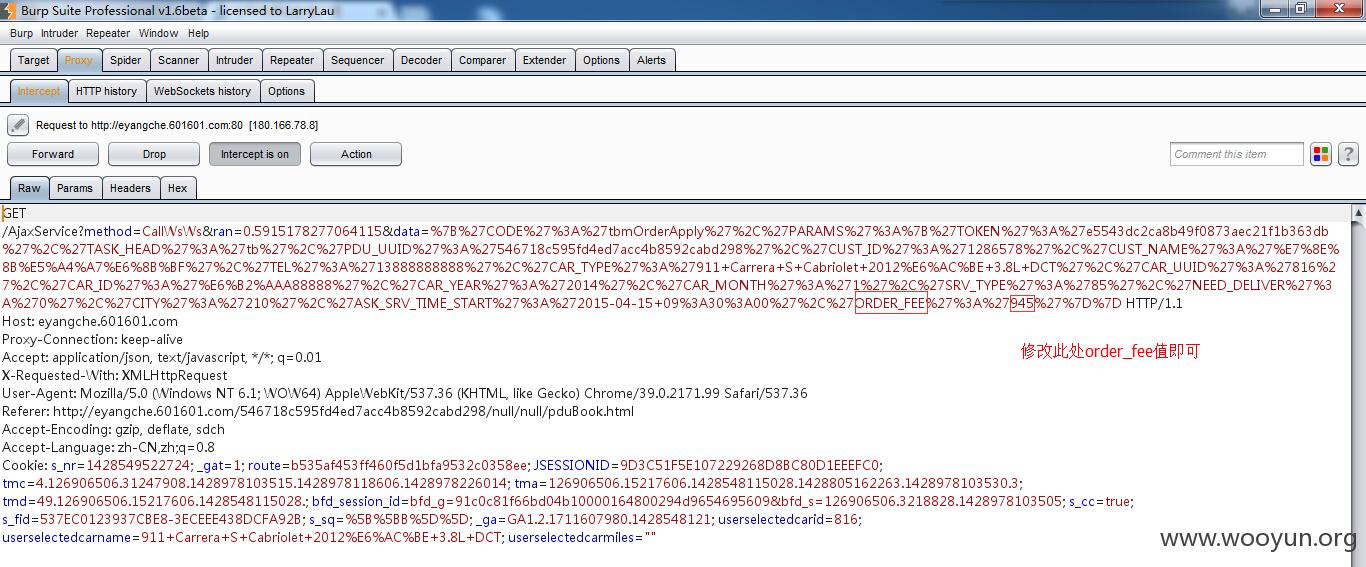Open the WebSockets history sub-tab
This screenshot has width=1366, height=567.
(203, 91)
